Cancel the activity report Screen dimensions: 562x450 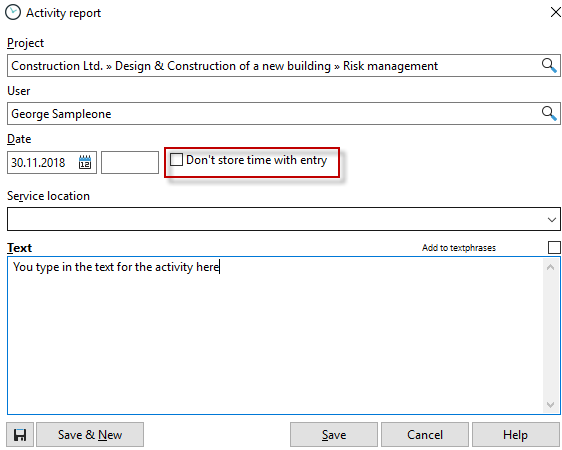(425, 435)
